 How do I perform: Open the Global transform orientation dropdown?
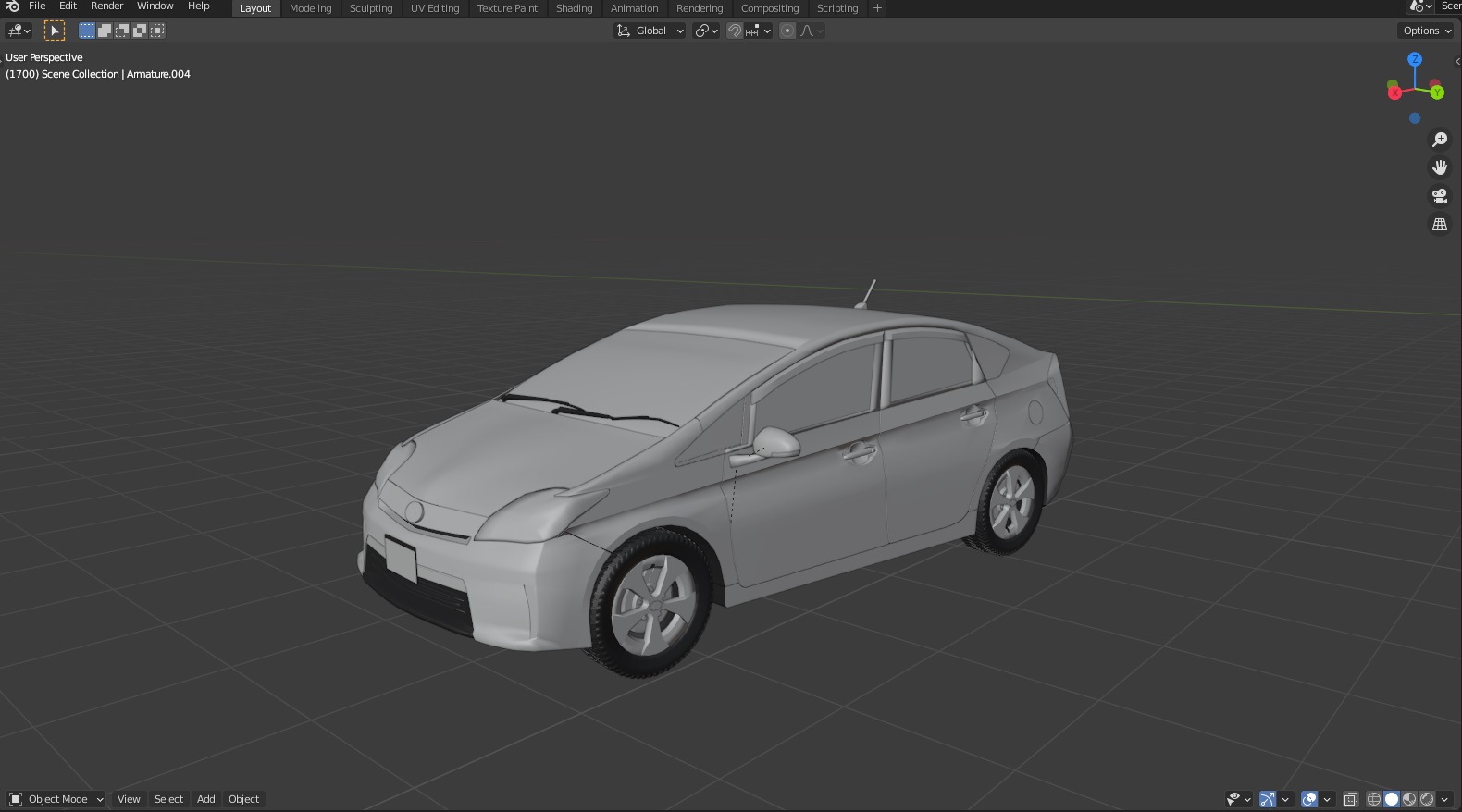point(650,31)
